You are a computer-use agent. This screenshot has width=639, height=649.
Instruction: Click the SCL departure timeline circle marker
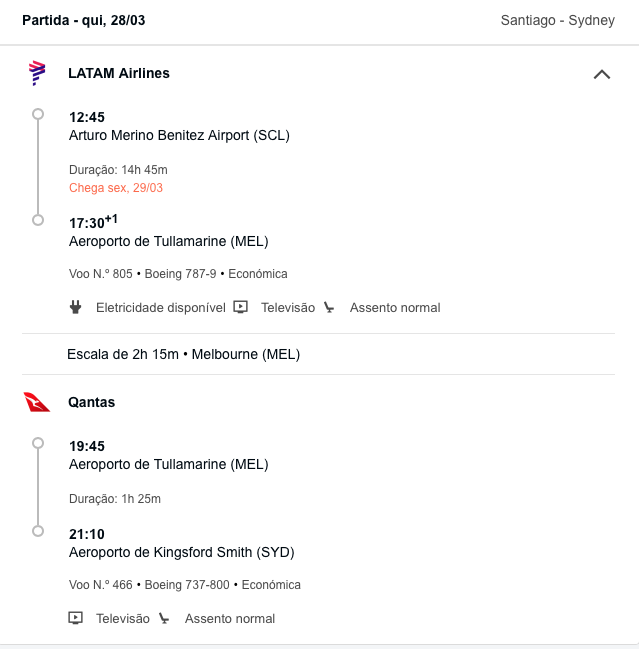coord(38,114)
